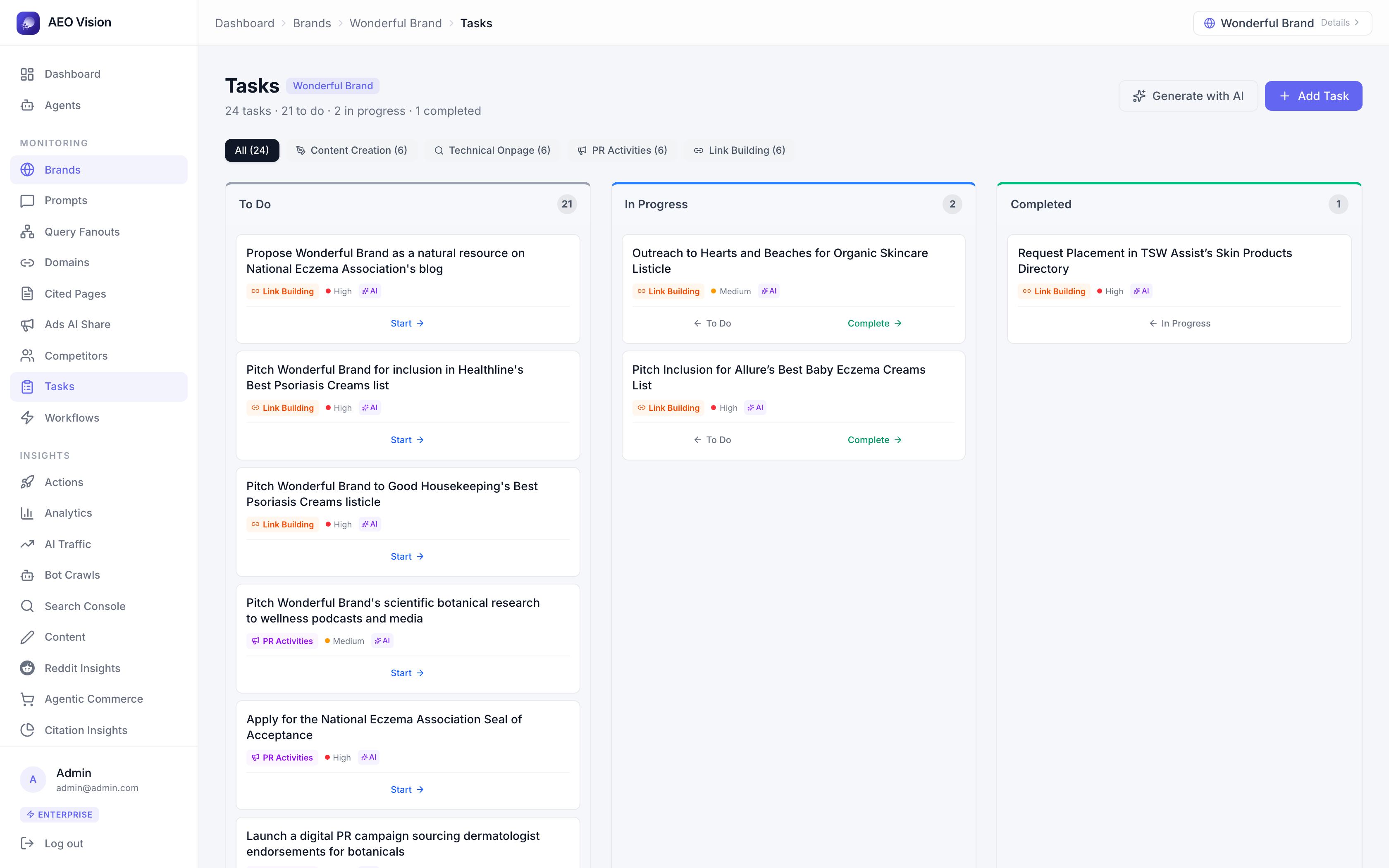Open Reddit Insights icon

(x=27, y=668)
